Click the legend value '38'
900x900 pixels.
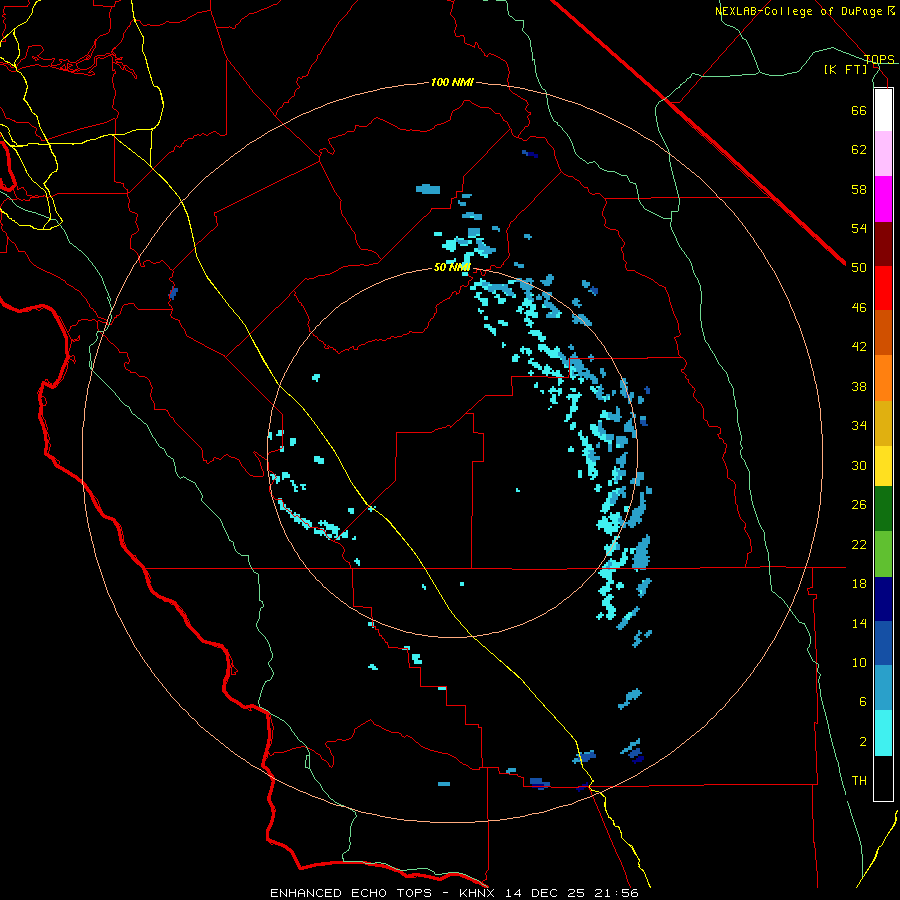tap(859, 386)
